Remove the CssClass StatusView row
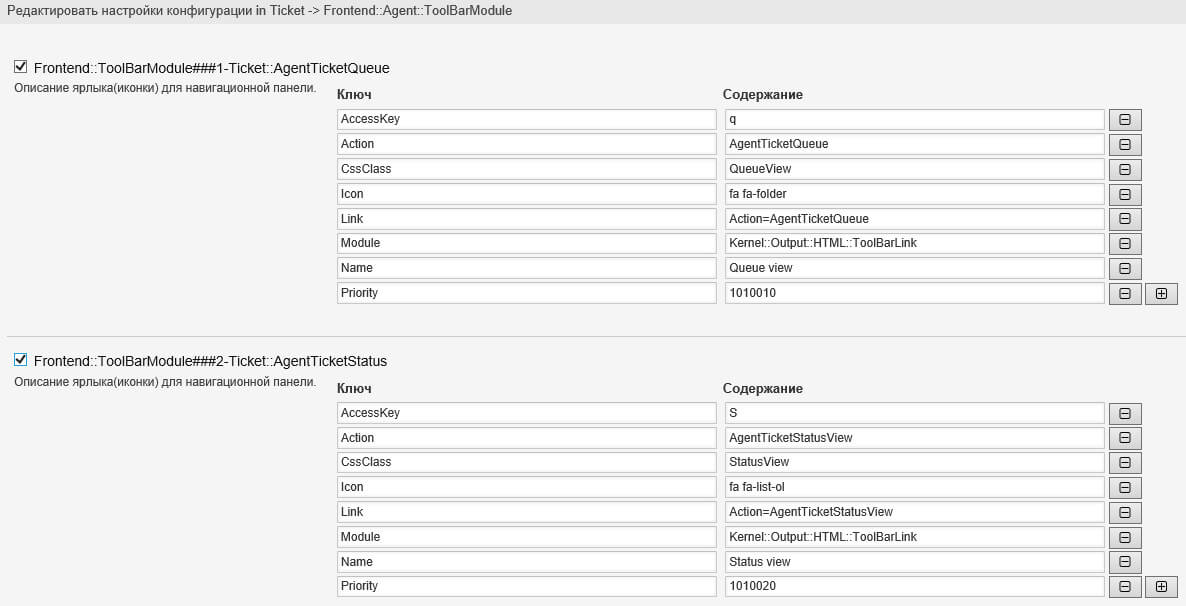This screenshot has width=1186, height=606. [x=1125, y=463]
